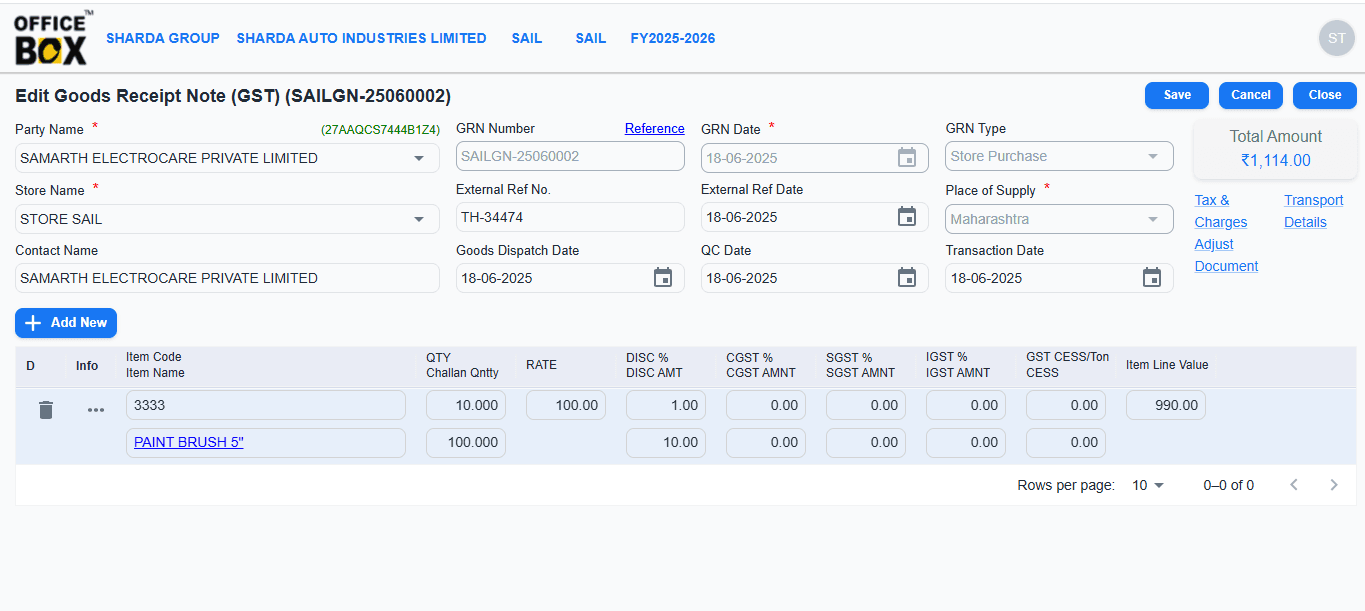Focus the GRN Number field
Viewport: 1365px width, 611px height.
click(570, 156)
